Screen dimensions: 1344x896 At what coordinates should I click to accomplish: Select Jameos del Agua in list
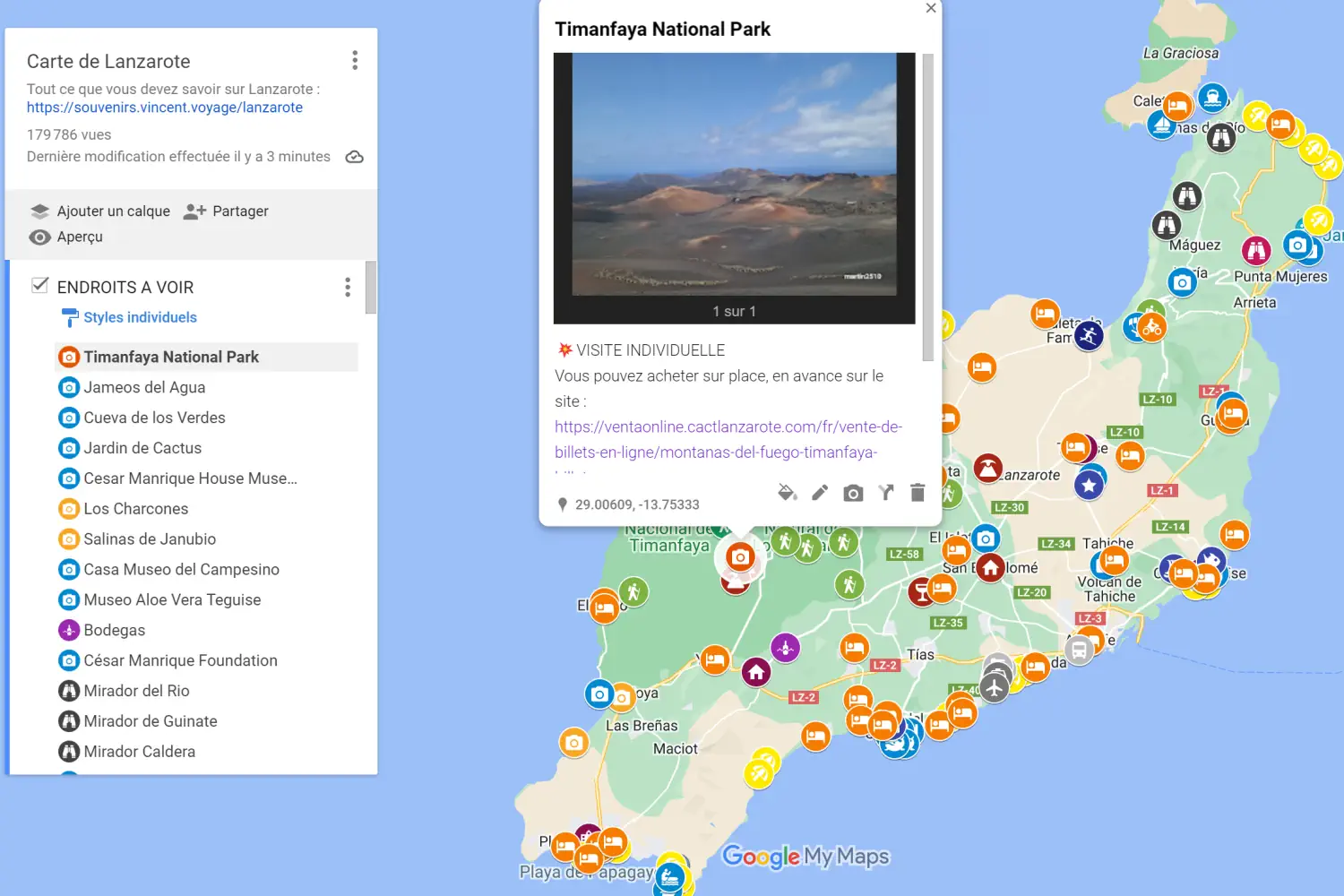point(144,387)
